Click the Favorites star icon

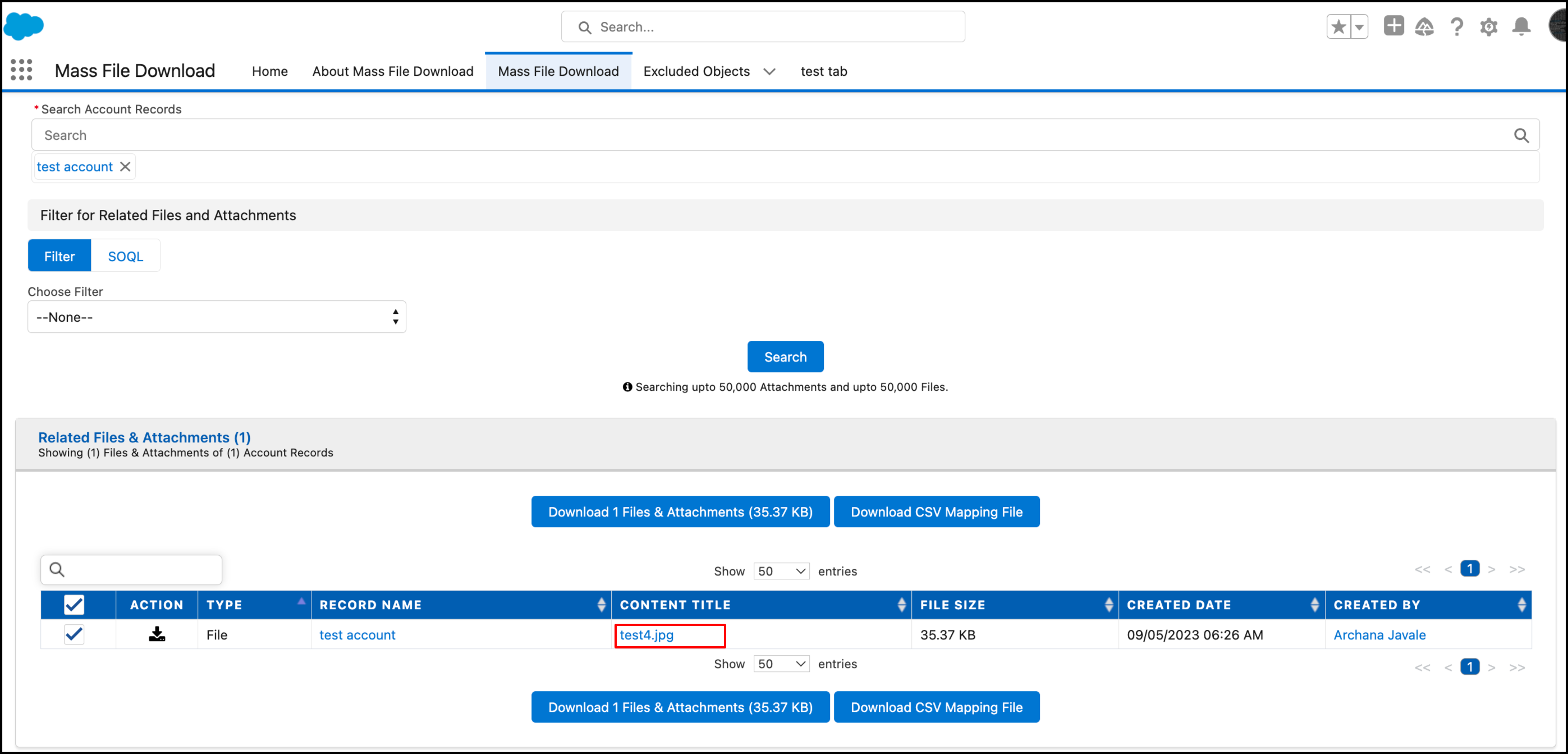pyautogui.click(x=1338, y=27)
